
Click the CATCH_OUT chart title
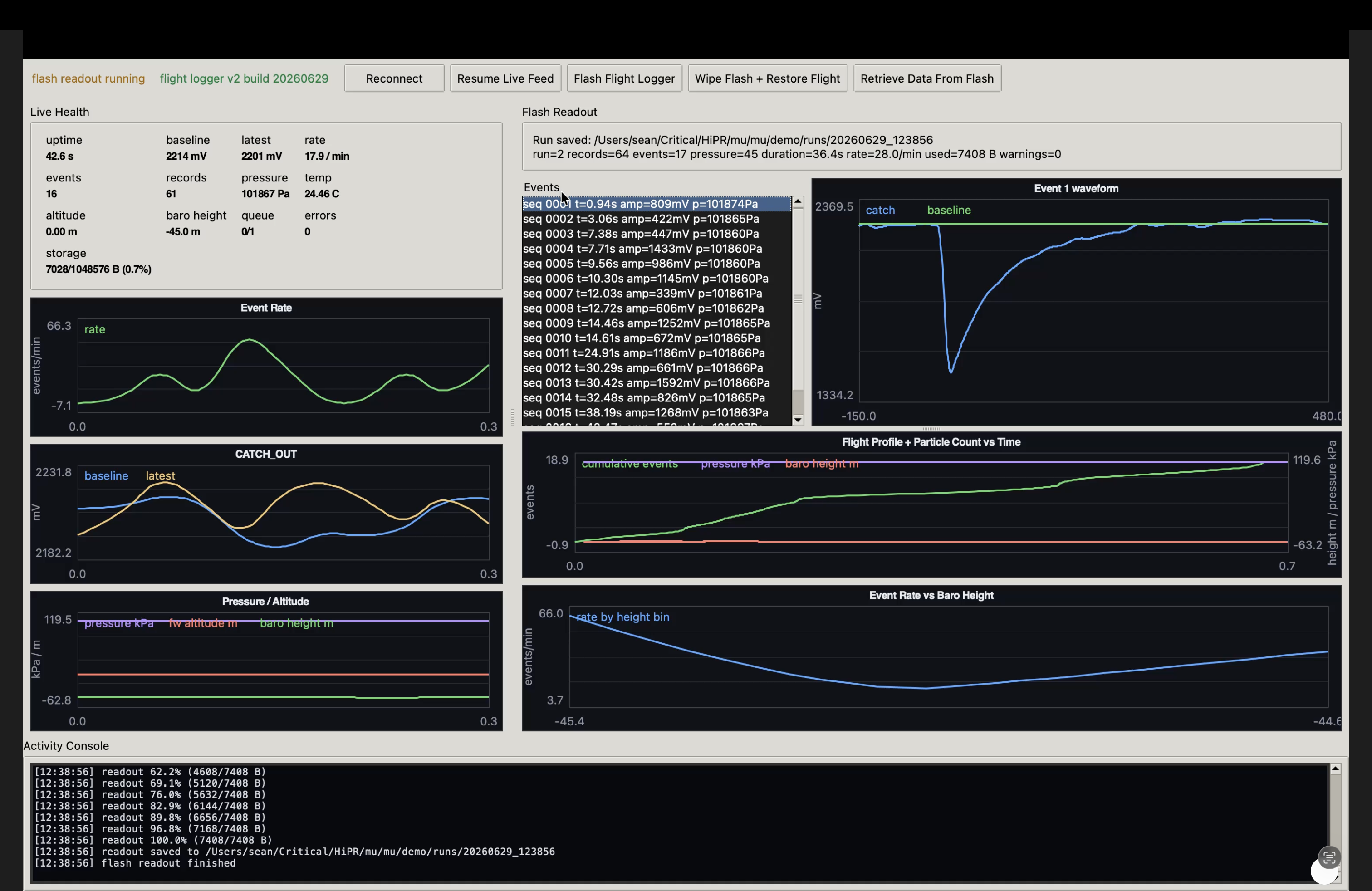(x=266, y=454)
